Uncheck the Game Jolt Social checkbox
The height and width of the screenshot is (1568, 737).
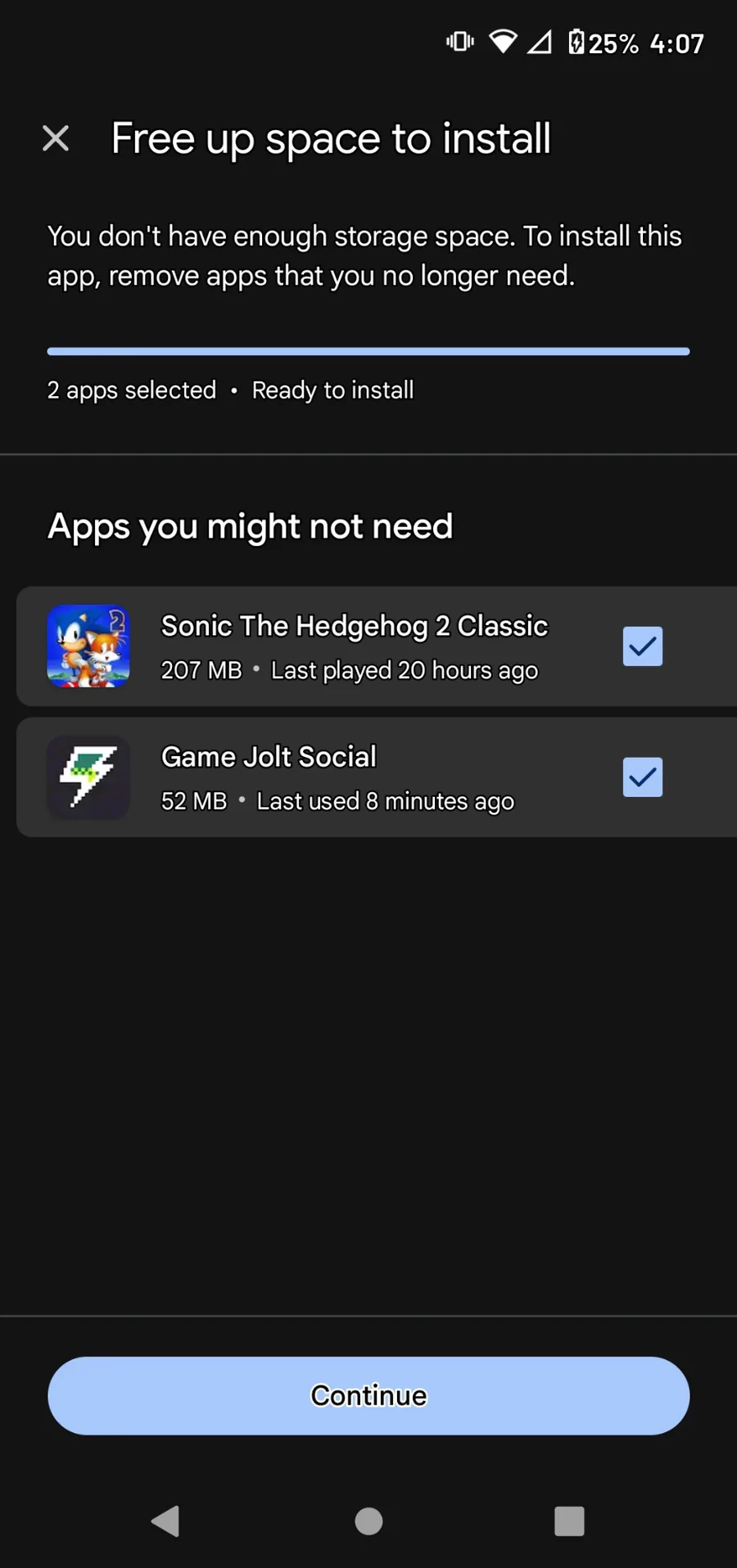point(642,777)
